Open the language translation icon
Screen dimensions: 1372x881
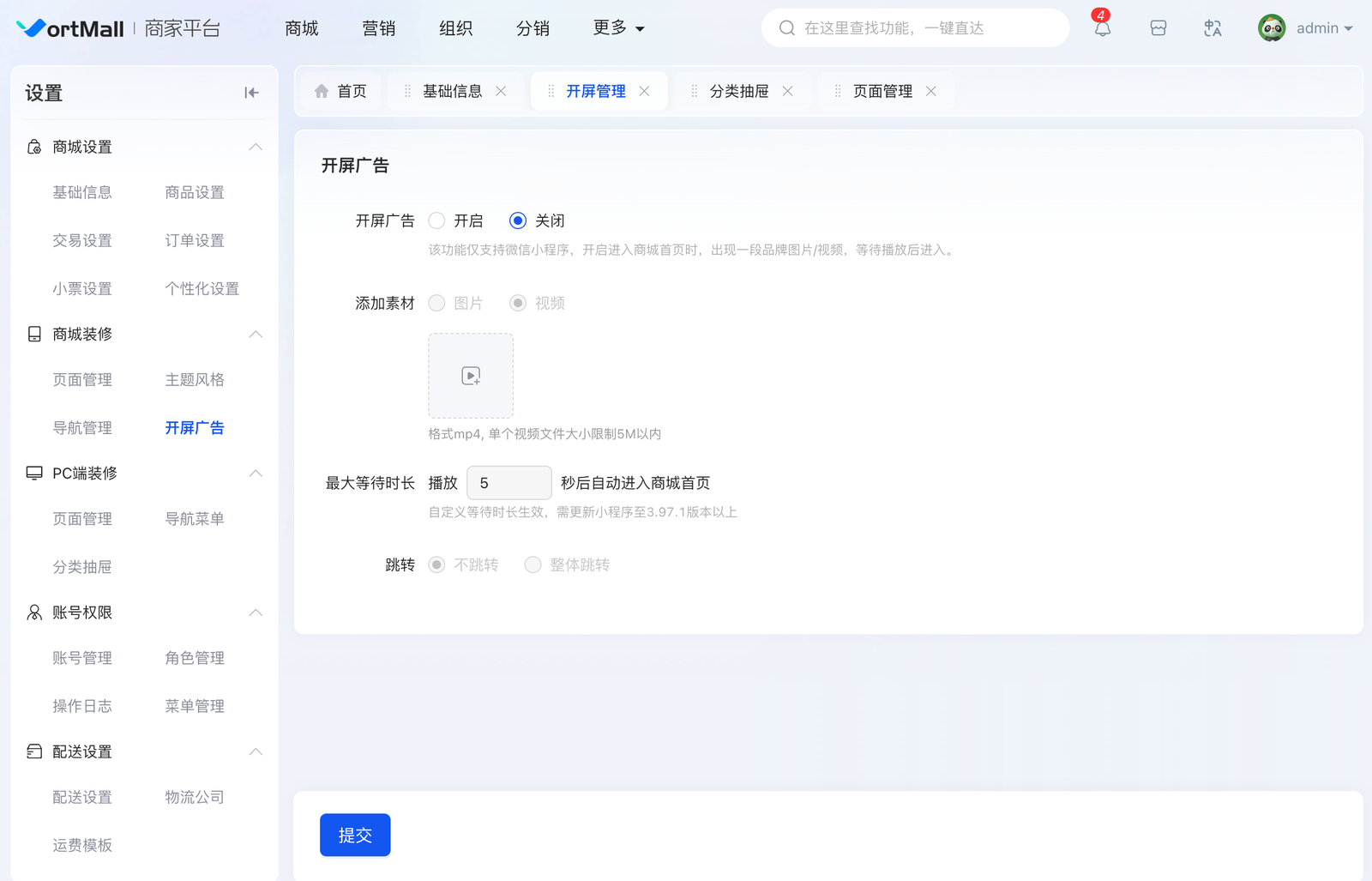click(x=1213, y=28)
